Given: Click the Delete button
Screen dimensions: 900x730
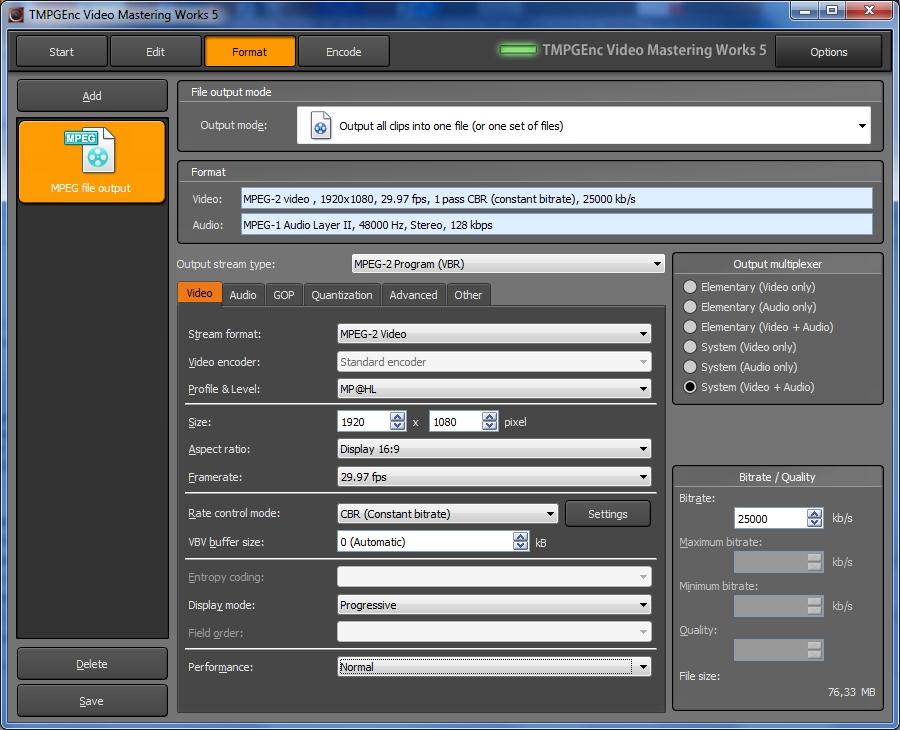Looking at the screenshot, I should (92, 664).
